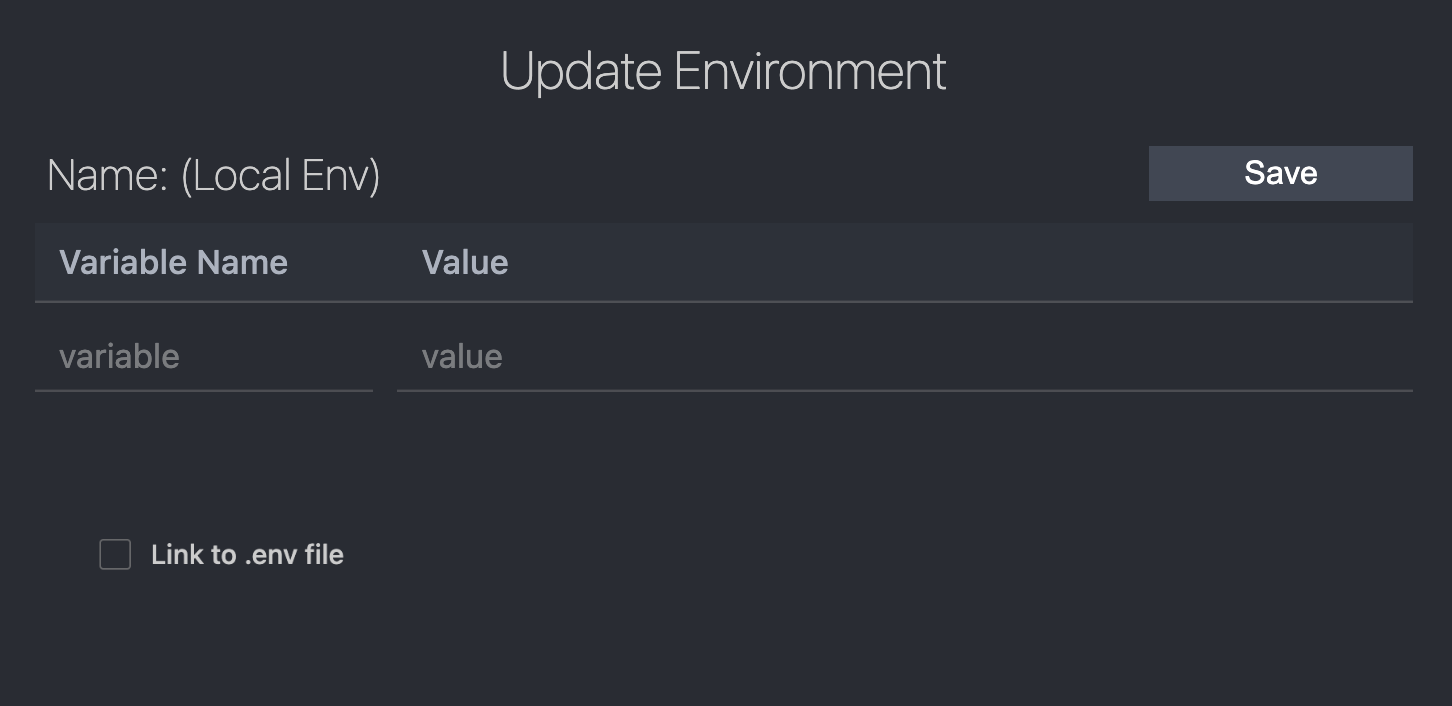Click the Update Environment dialog title
This screenshot has width=1452, height=706.
[x=723, y=70]
